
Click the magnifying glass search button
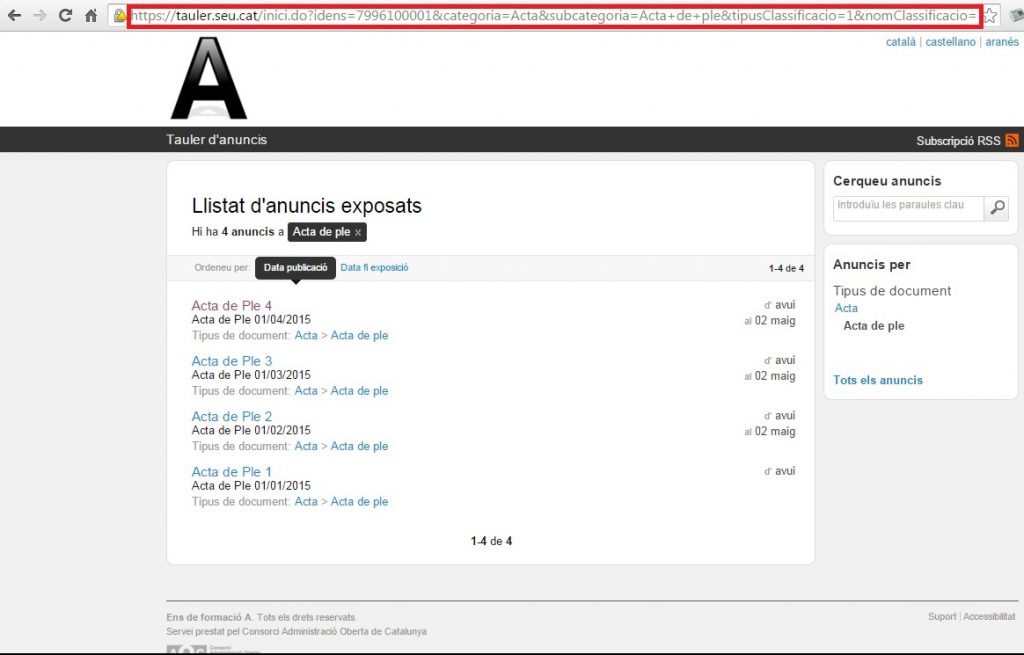[996, 207]
